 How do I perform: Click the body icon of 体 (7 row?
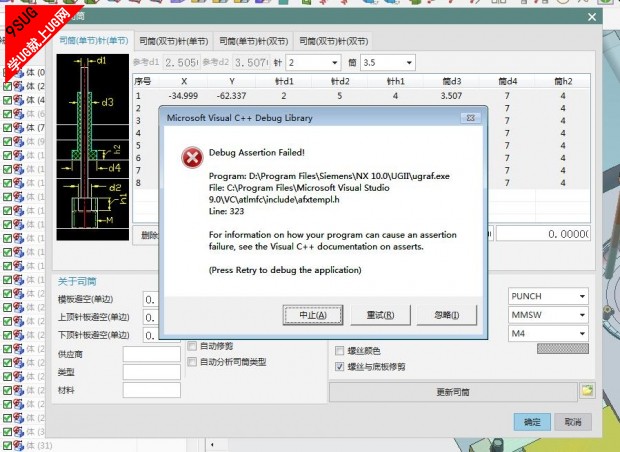coord(19,128)
